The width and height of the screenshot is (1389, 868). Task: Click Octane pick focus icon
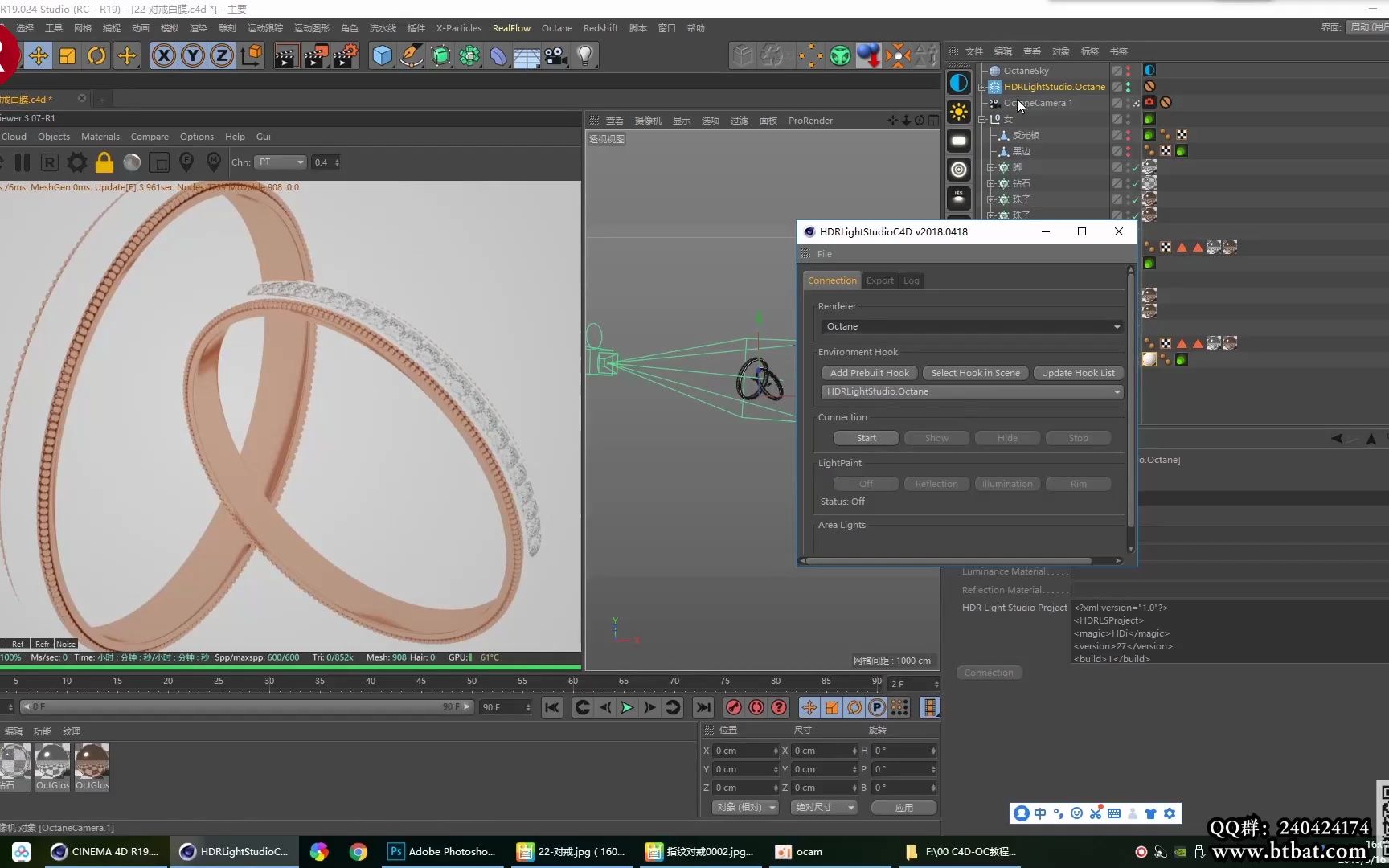point(186,162)
